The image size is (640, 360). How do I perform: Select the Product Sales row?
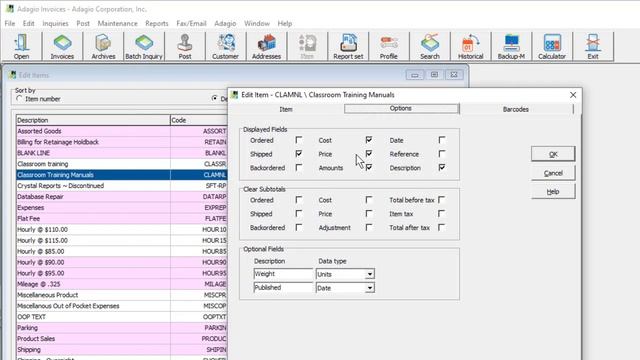(x=122, y=339)
